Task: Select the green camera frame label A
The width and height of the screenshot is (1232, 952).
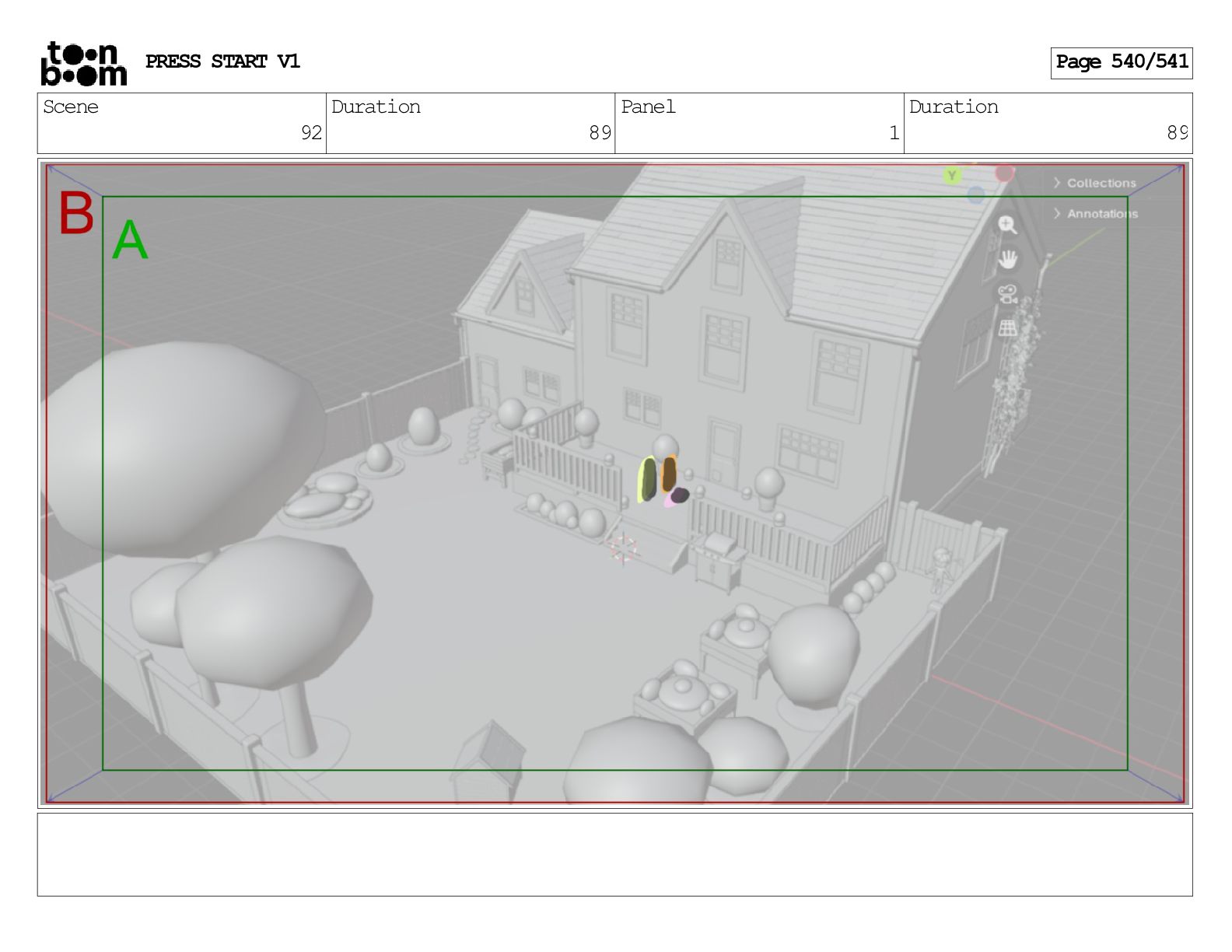Action: pyautogui.click(x=130, y=240)
